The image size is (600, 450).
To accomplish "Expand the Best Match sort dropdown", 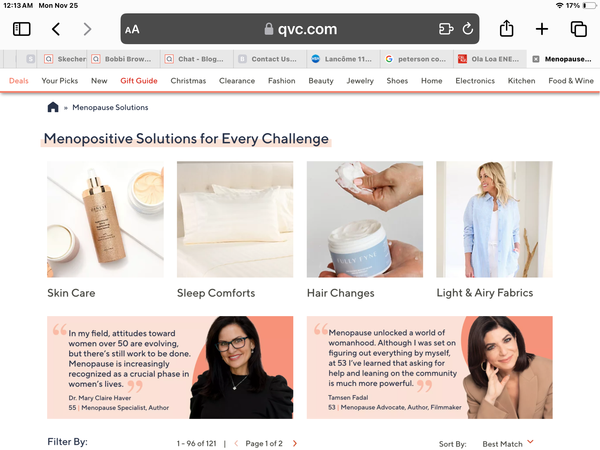I will coord(508,443).
